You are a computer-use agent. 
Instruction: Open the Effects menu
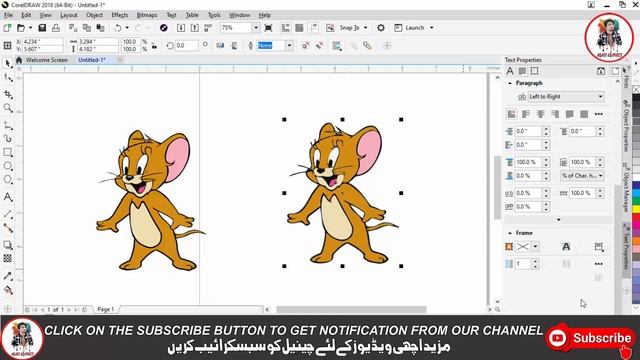click(x=120, y=15)
